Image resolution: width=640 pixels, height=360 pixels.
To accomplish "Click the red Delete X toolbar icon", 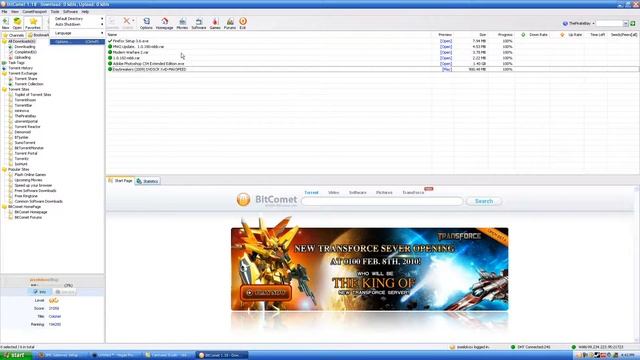I will tap(127, 21).
